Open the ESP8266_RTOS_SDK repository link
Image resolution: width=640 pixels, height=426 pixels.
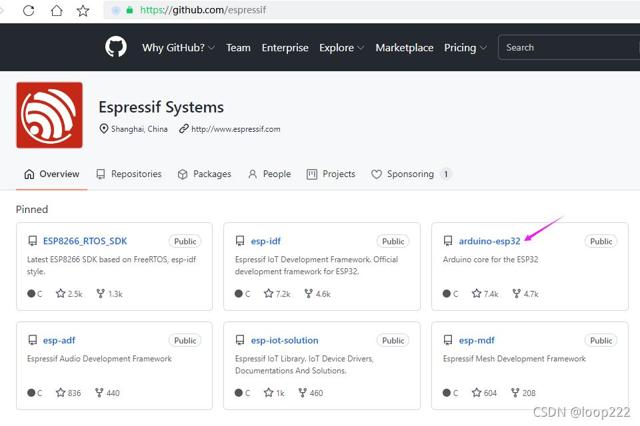tap(85, 241)
